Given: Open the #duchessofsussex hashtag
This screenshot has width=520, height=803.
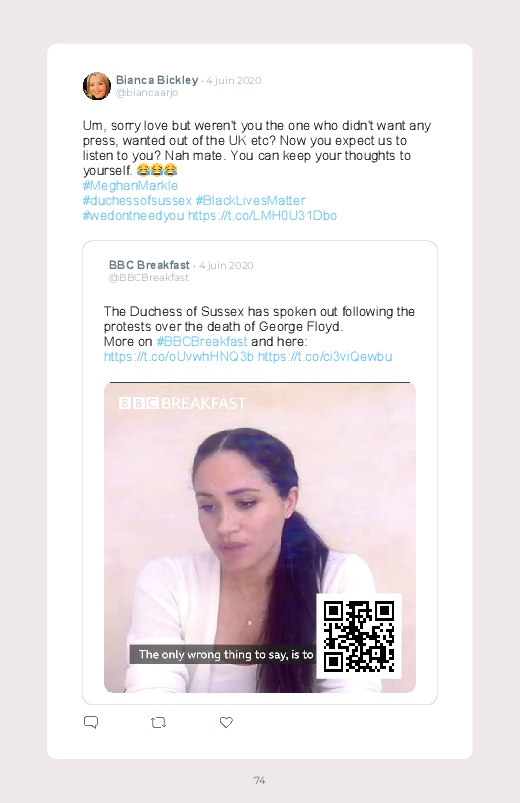Looking at the screenshot, I should [137, 200].
